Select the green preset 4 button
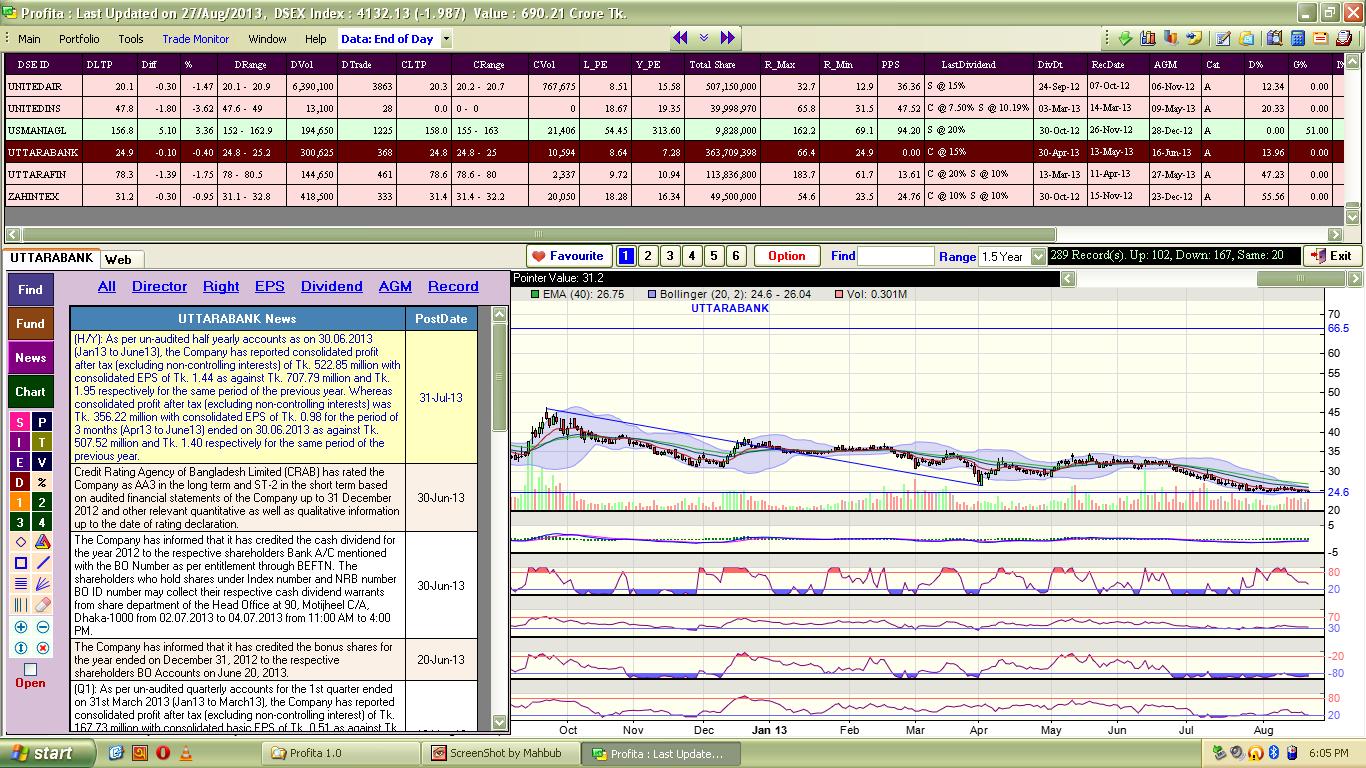 pos(42,522)
